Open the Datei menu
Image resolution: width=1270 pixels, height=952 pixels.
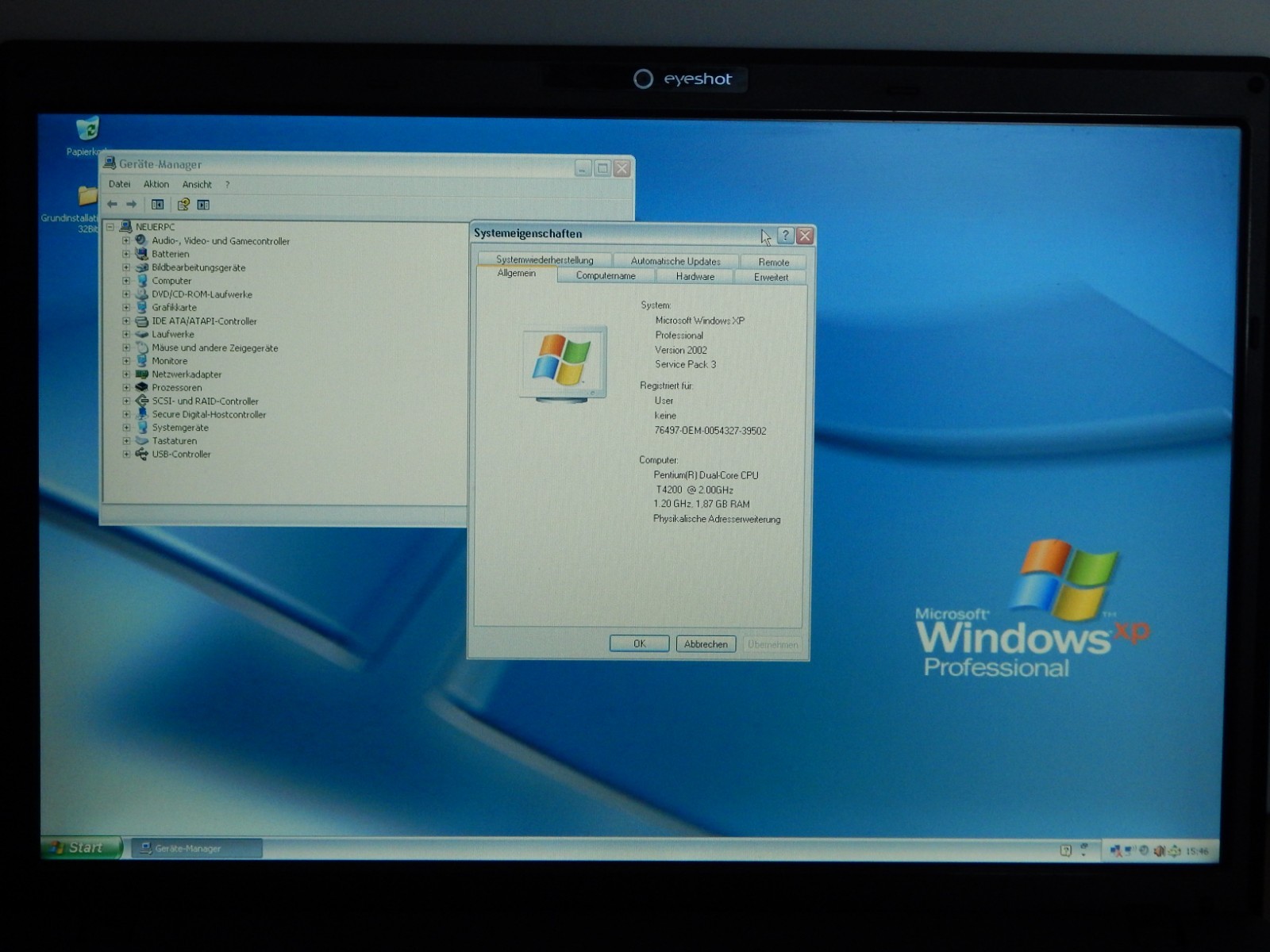119,184
